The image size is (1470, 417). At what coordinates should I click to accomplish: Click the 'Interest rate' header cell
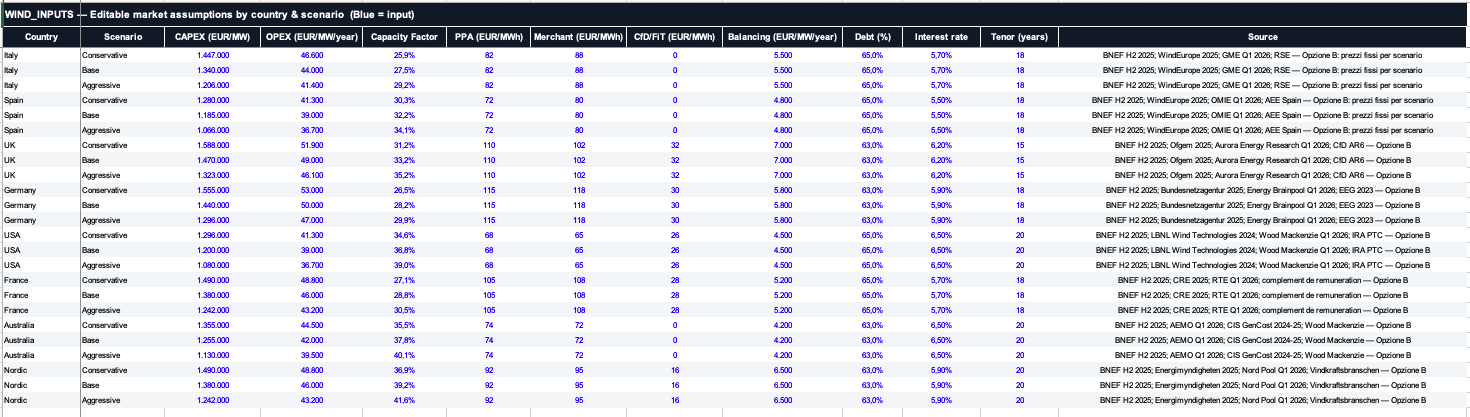click(941, 37)
